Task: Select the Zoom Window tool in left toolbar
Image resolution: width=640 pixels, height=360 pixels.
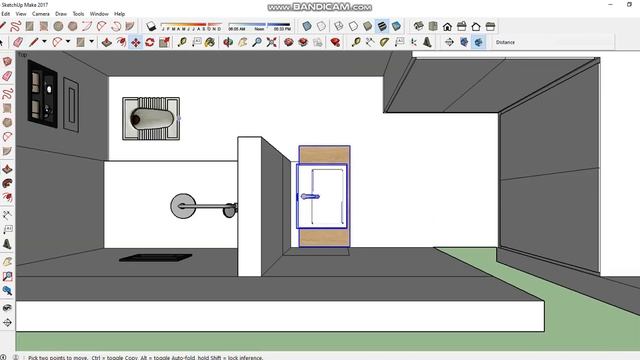Action: (x=7, y=276)
